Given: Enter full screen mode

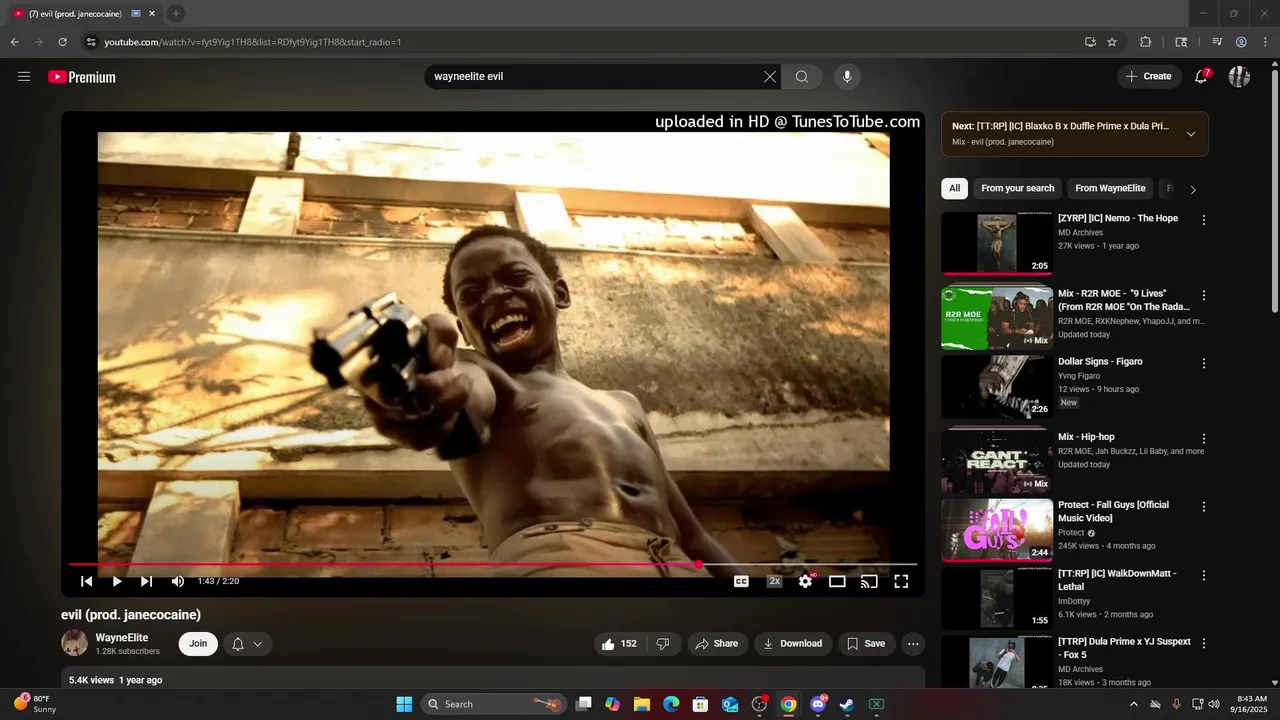Looking at the screenshot, I should tap(901, 581).
